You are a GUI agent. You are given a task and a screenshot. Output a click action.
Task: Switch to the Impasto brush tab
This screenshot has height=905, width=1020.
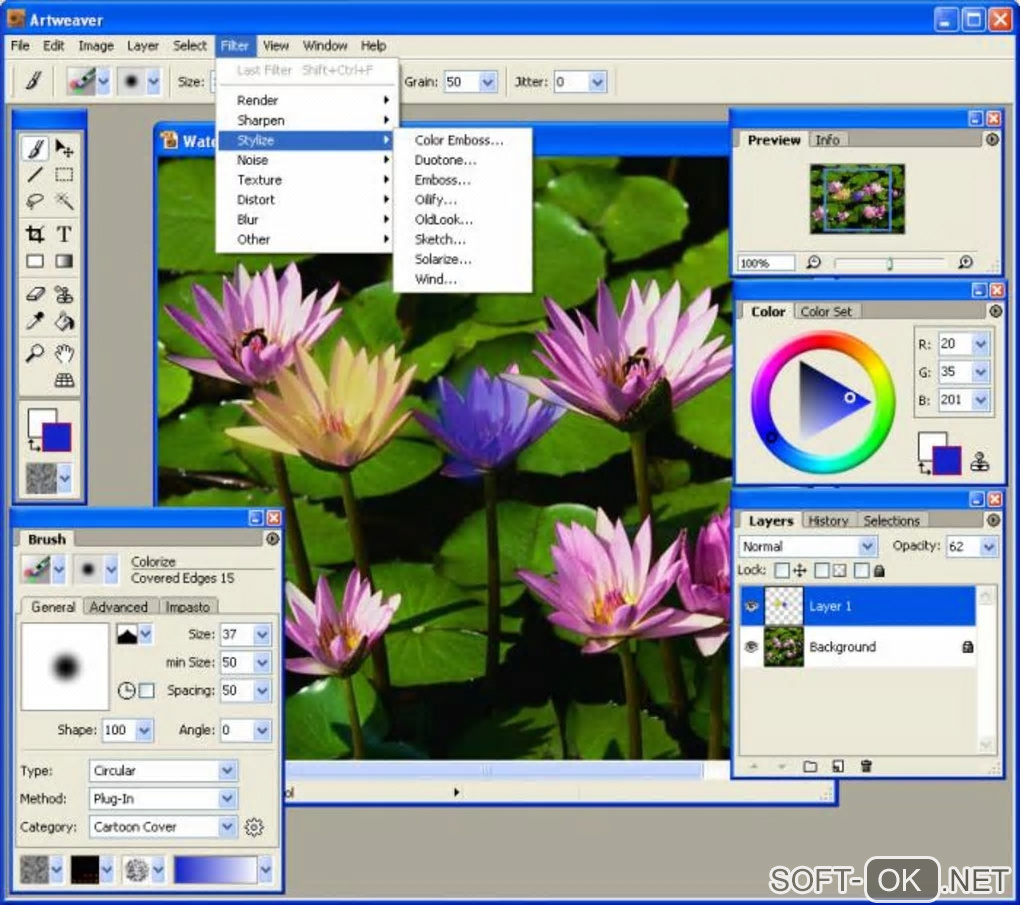point(187,606)
